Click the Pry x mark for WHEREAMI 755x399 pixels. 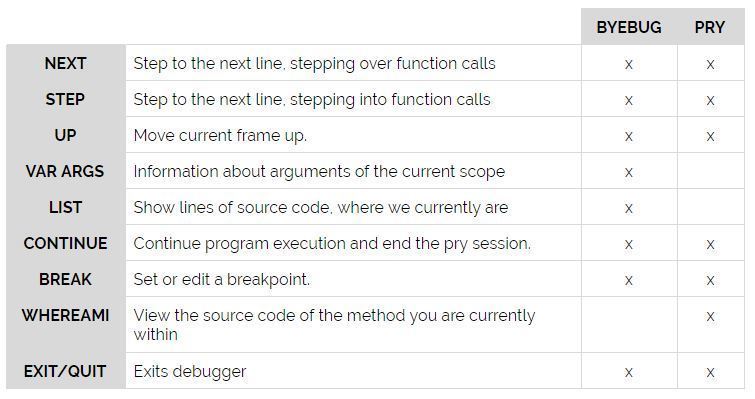point(710,316)
